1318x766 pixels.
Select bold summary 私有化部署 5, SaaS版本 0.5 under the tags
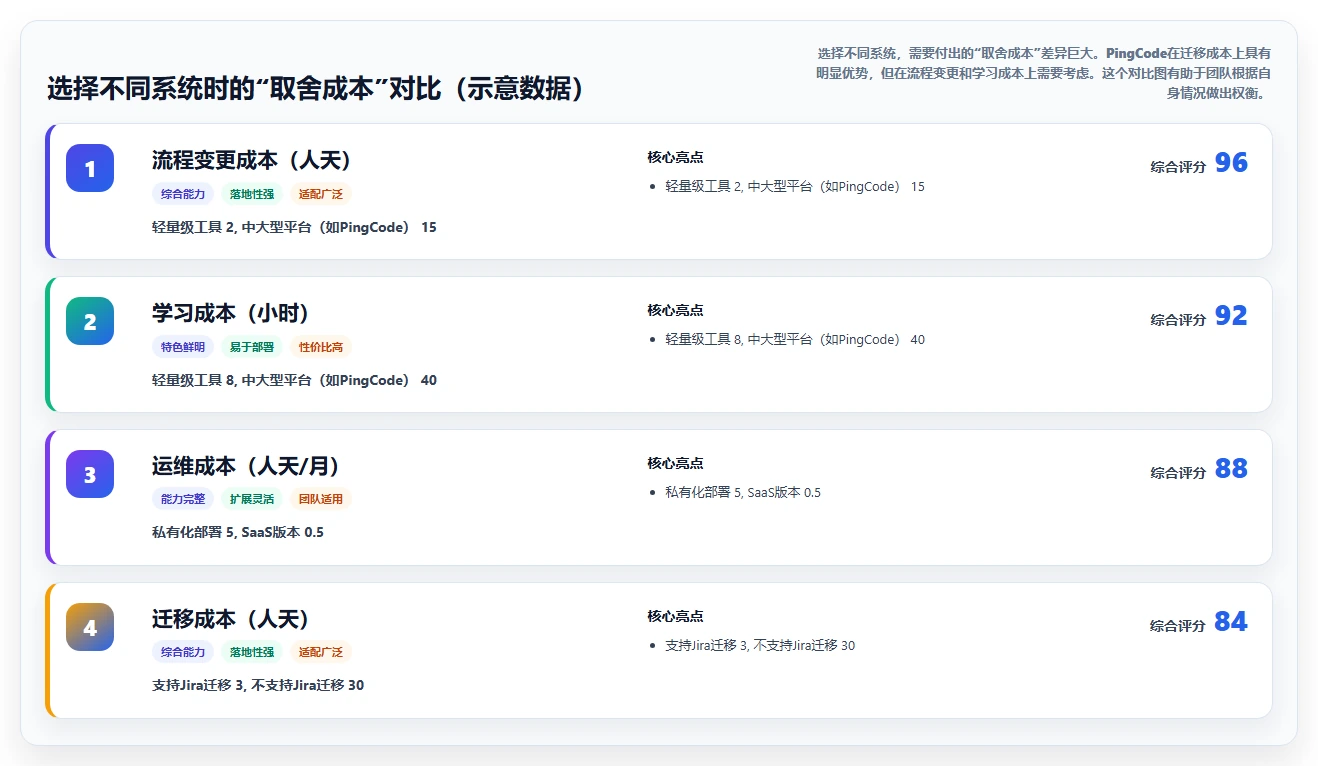(x=238, y=532)
